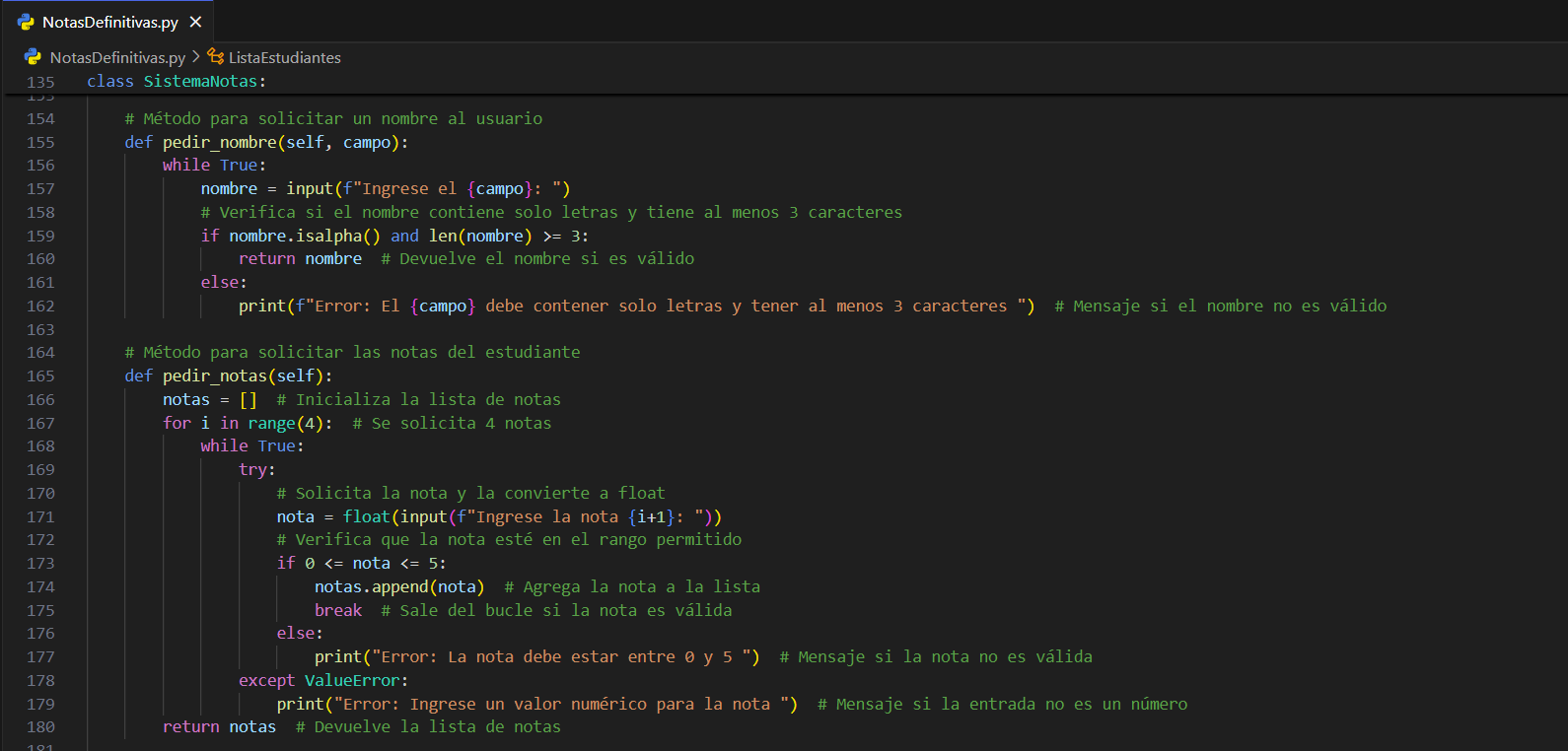Click the breadcrumb chevron separator
This screenshot has width=1568, height=751.
point(196,57)
